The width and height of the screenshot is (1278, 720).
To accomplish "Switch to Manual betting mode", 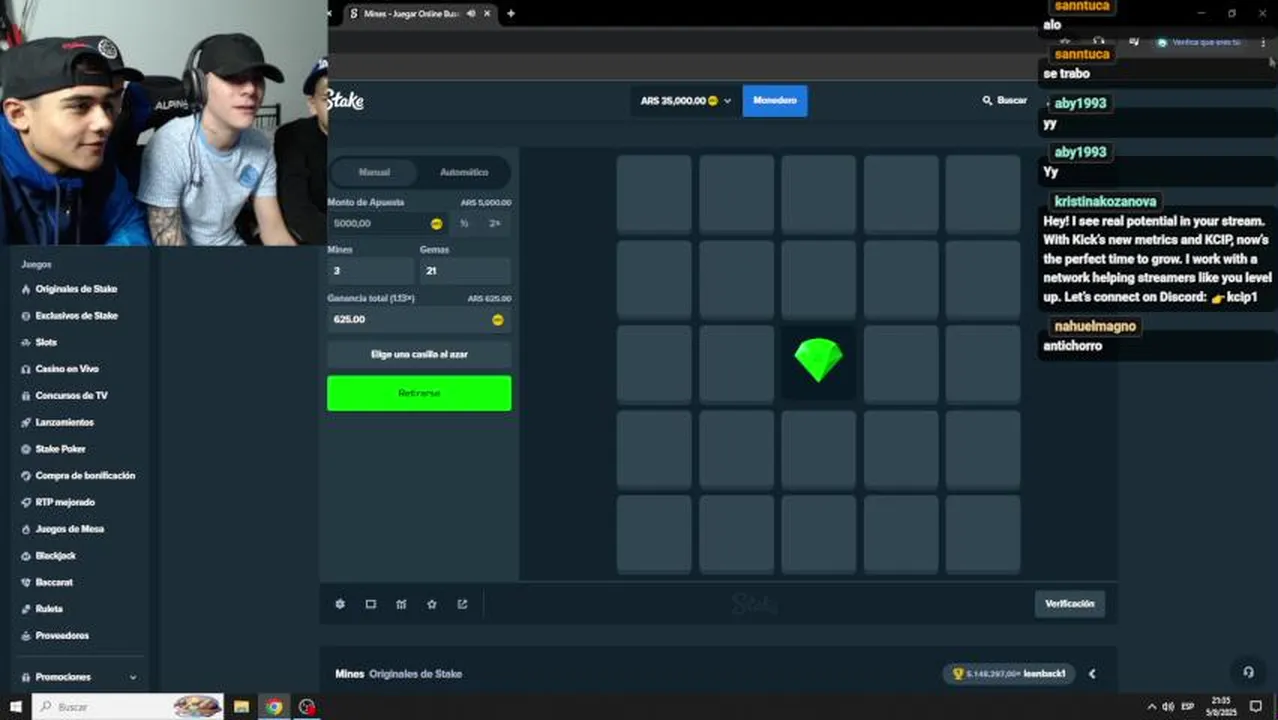I will (374, 172).
